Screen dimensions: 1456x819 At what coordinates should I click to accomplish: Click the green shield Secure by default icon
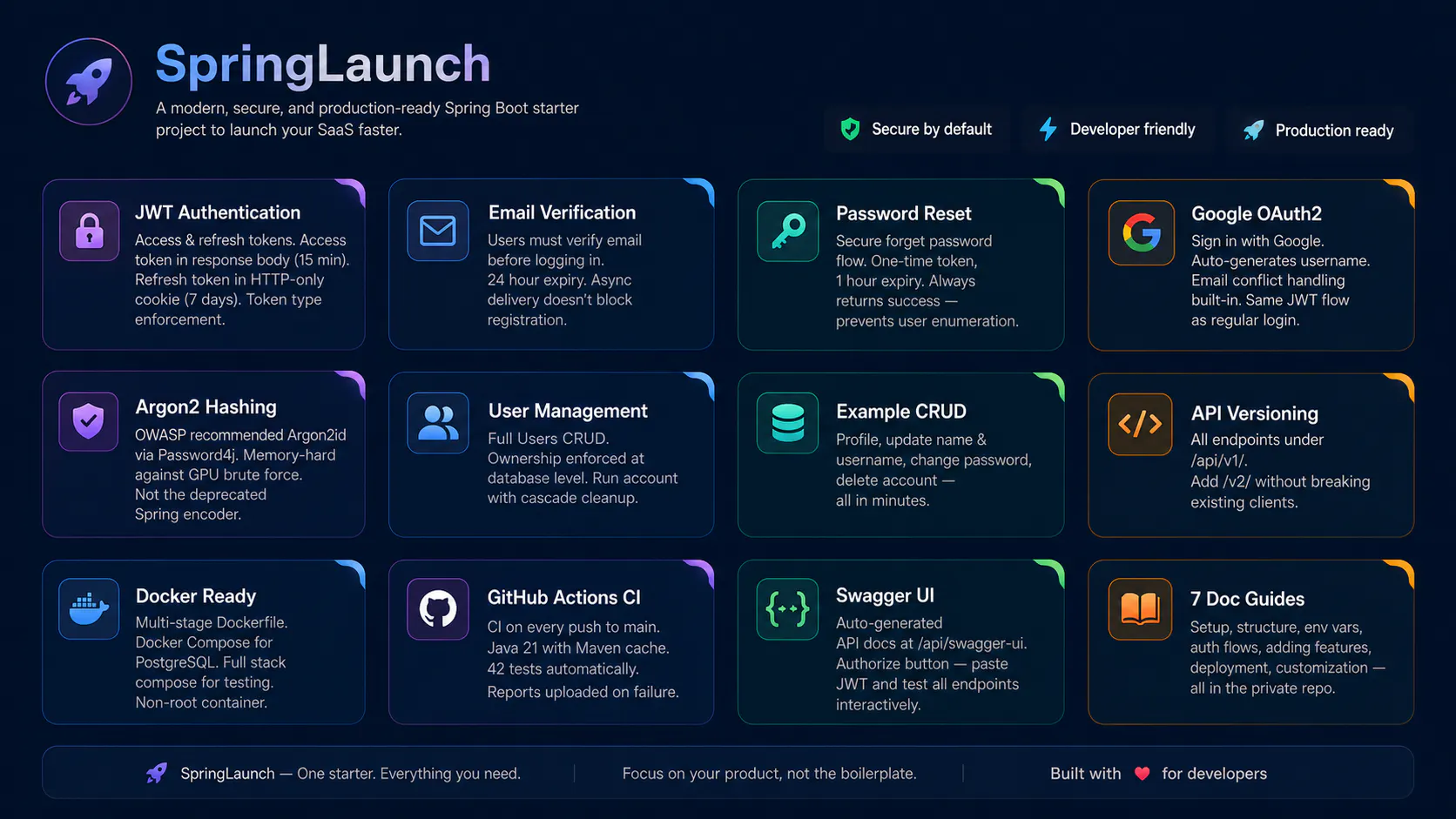(850, 129)
